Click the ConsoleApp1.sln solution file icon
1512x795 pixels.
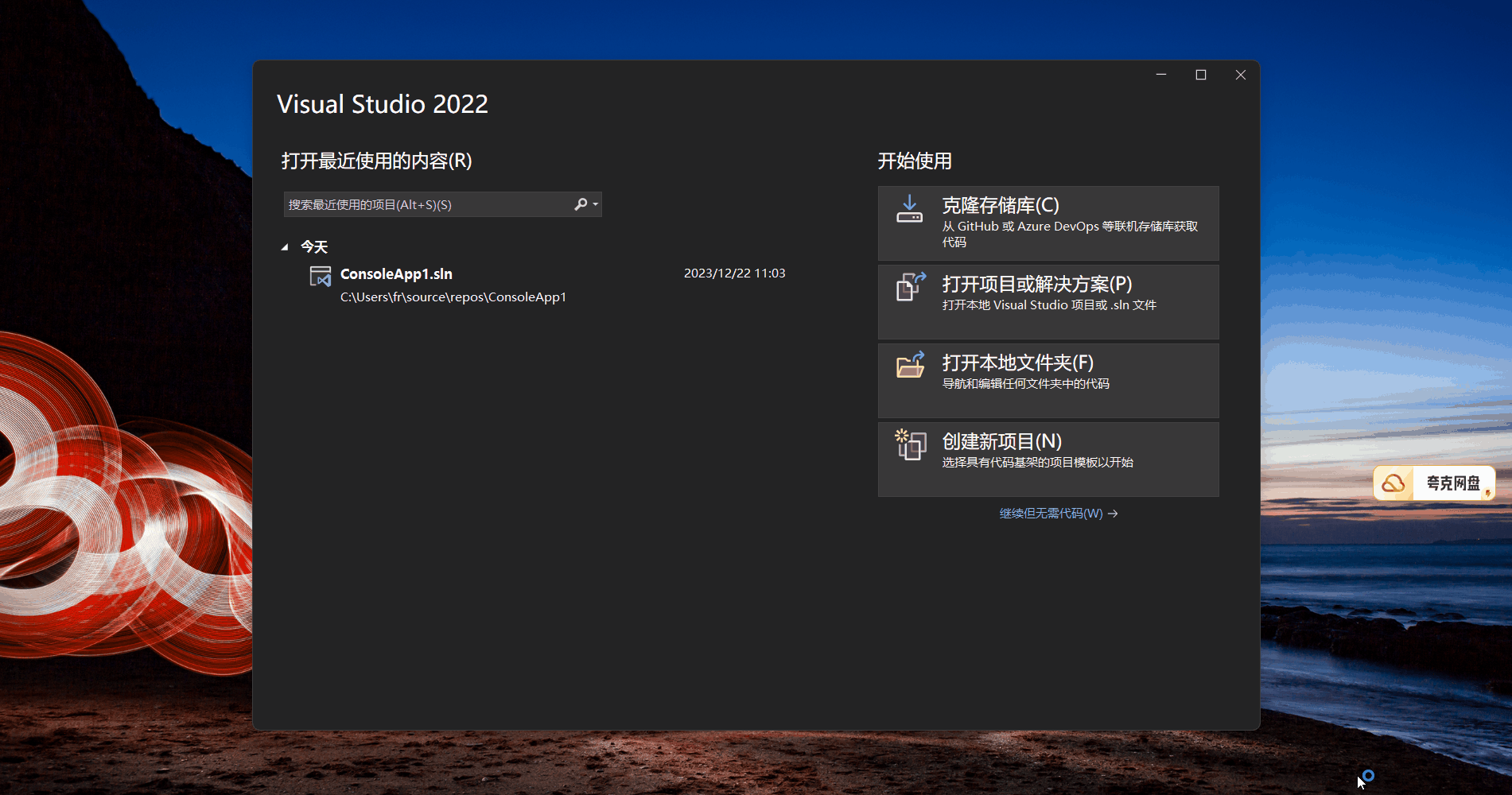(x=319, y=275)
